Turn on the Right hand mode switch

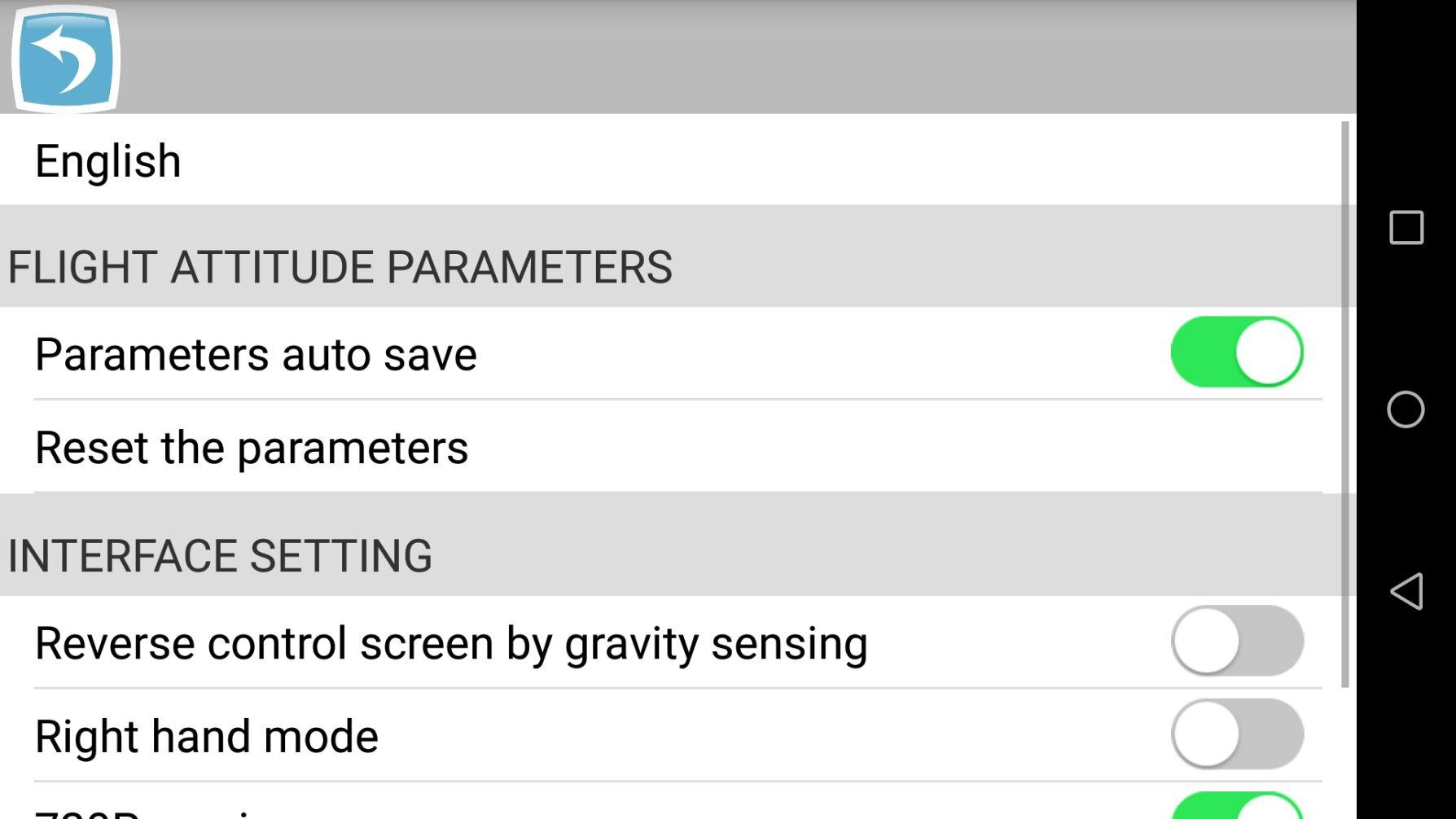1236,734
